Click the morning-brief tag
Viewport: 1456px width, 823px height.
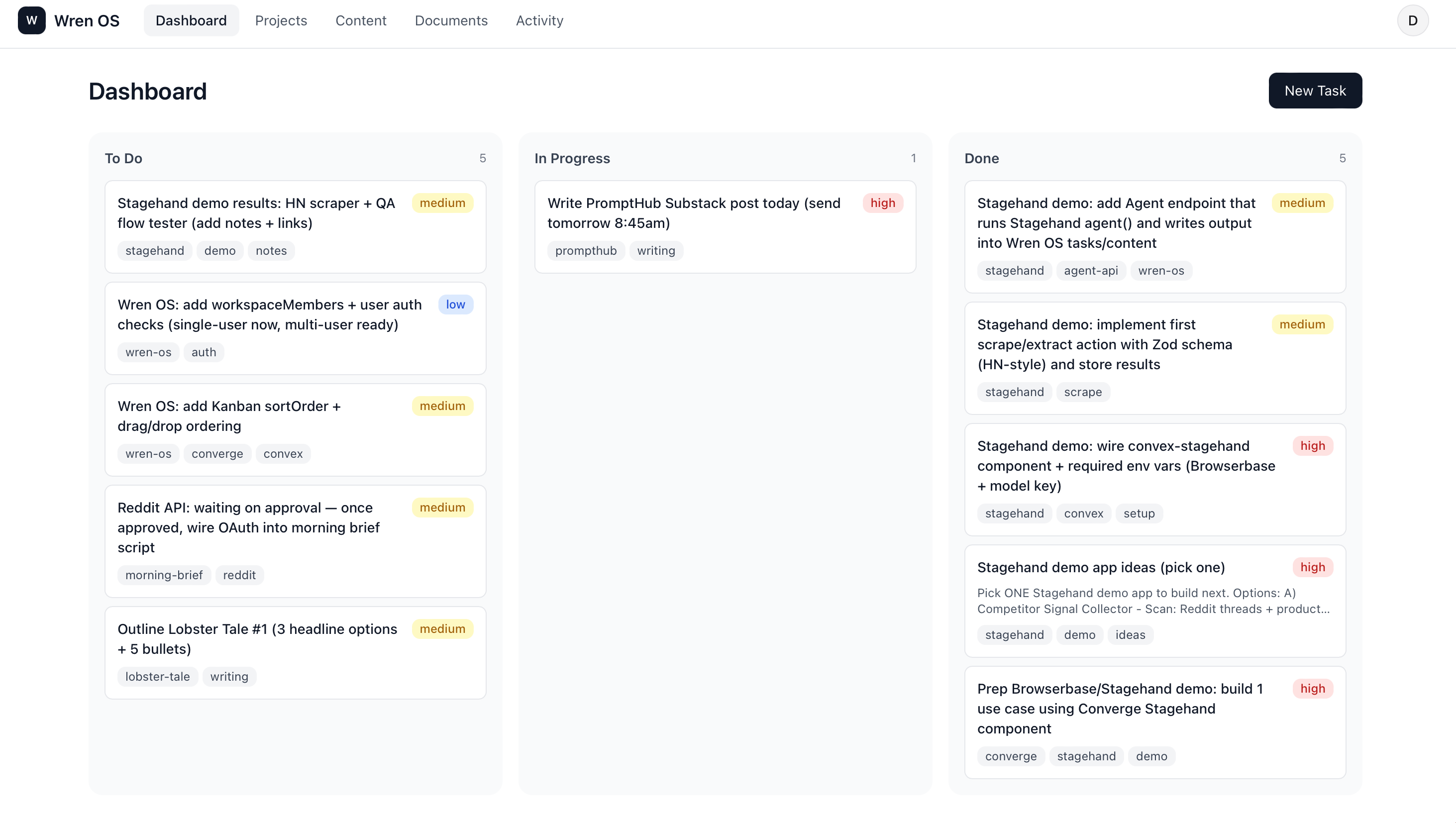coord(164,575)
